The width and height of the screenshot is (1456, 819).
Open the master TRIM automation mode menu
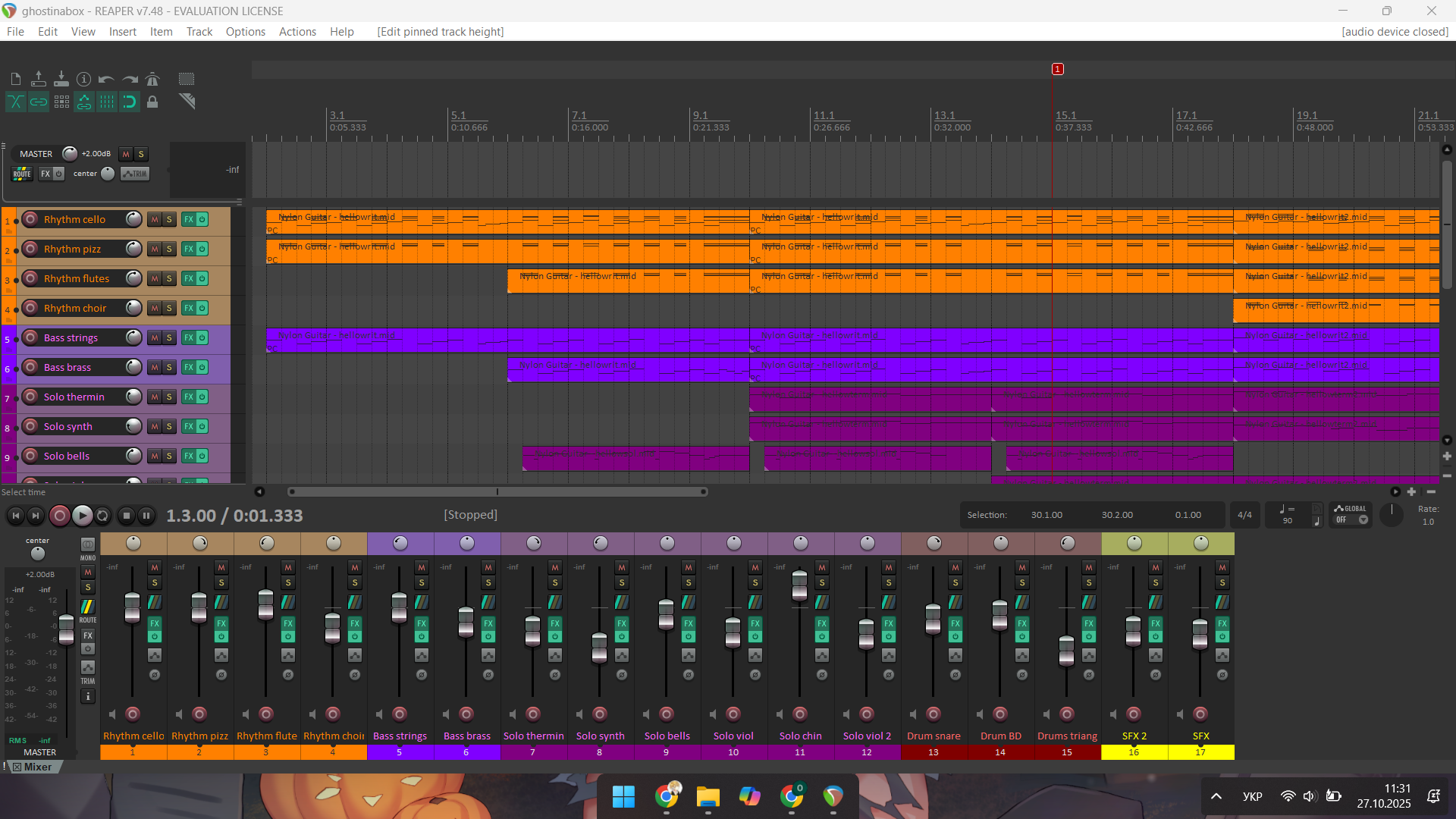point(135,174)
